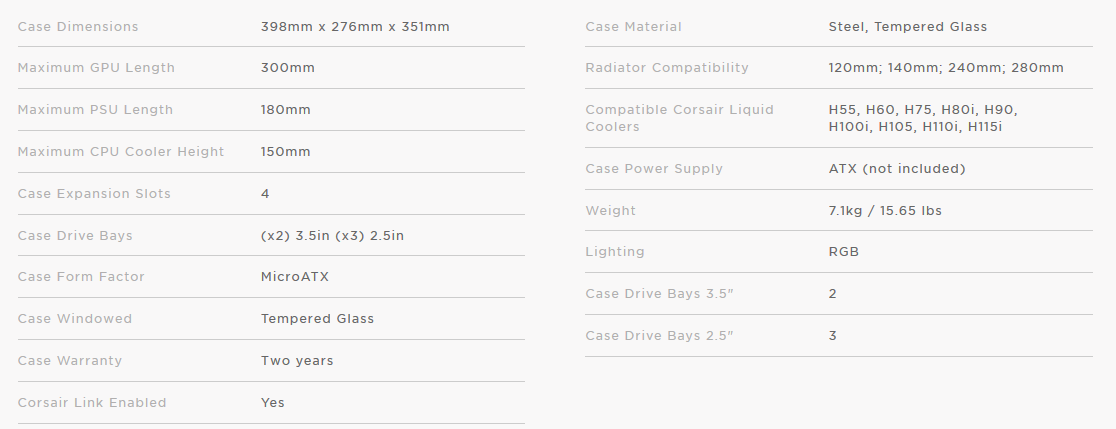Image resolution: width=1116 pixels, height=429 pixels.
Task: Click the Case Expansion Slots label
Action: tap(94, 194)
